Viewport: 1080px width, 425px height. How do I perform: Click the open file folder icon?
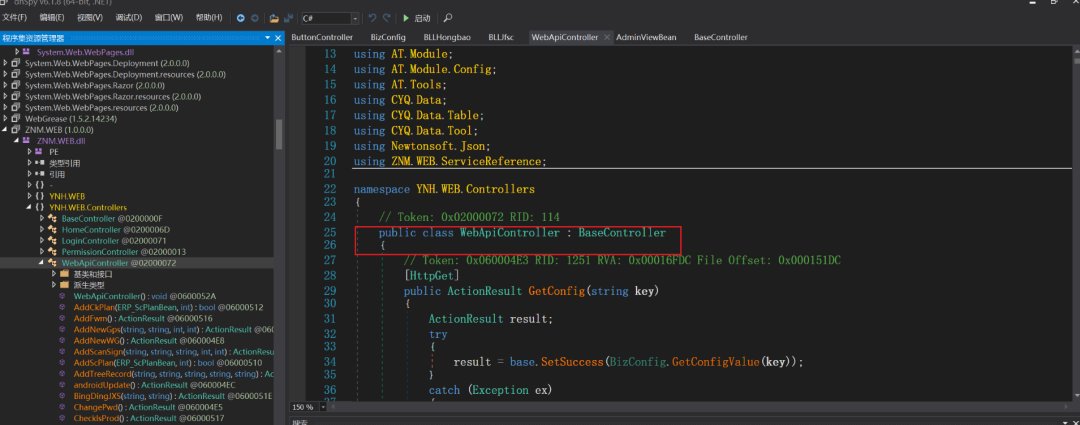(x=273, y=18)
